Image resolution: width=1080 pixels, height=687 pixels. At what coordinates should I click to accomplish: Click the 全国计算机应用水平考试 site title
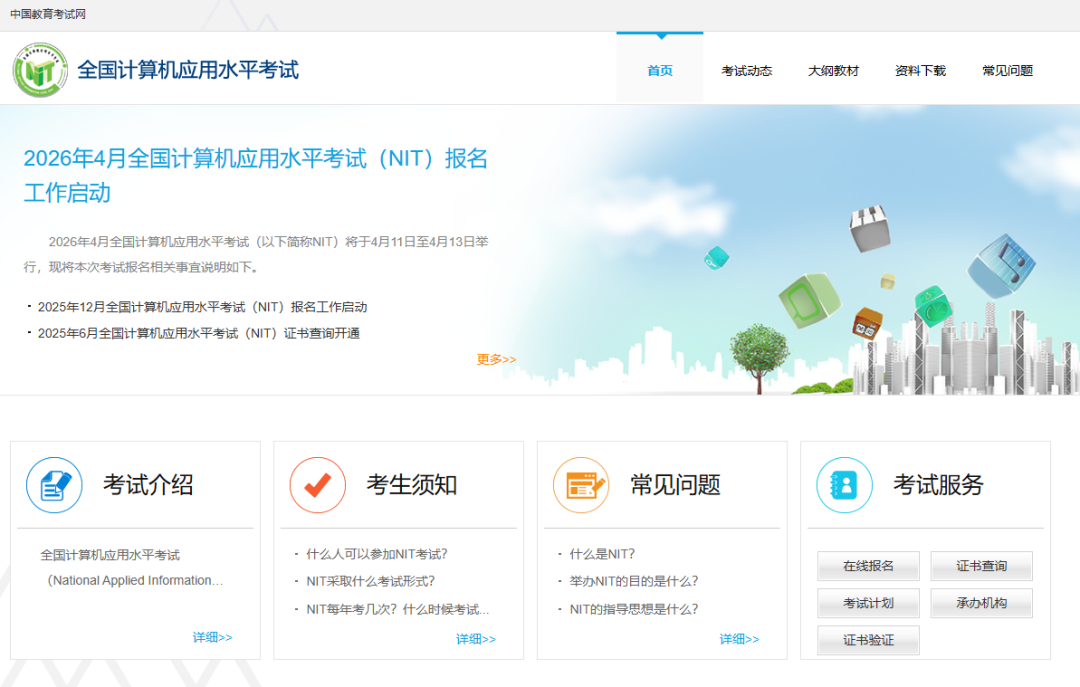188,70
